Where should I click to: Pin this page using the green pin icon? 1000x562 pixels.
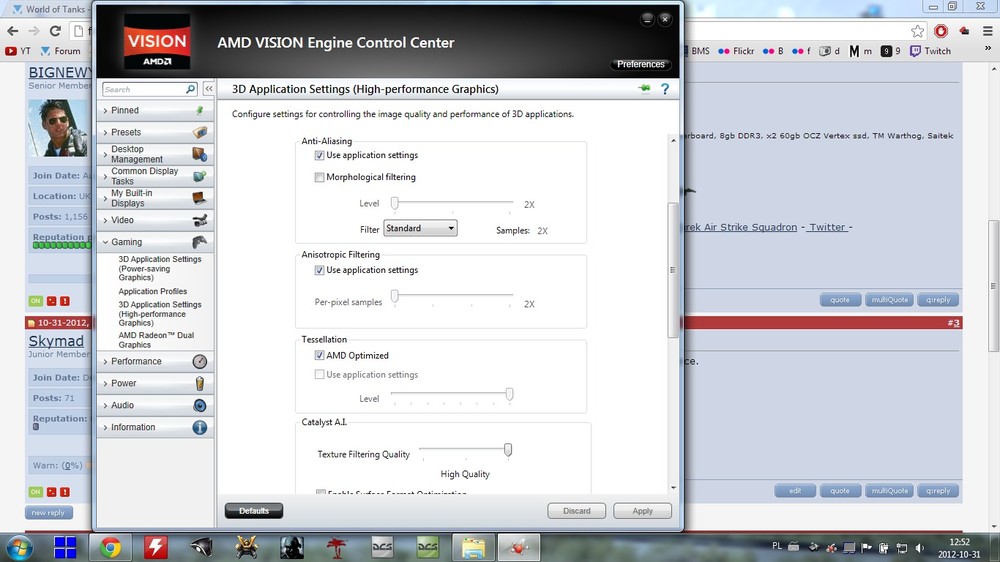tap(644, 89)
